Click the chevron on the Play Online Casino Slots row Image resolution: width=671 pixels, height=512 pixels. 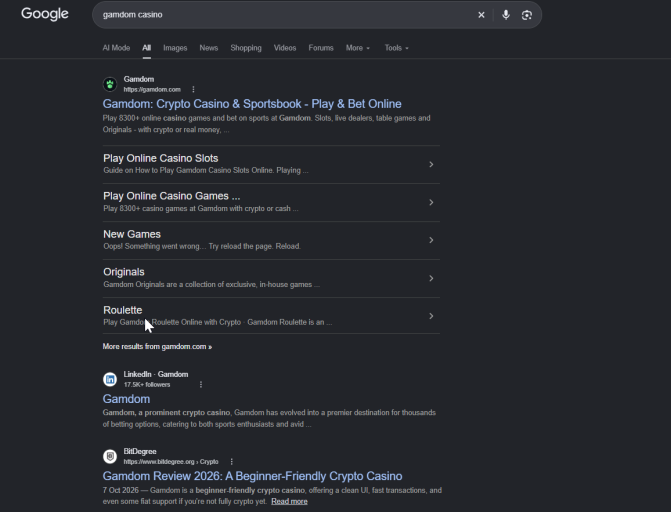click(431, 164)
